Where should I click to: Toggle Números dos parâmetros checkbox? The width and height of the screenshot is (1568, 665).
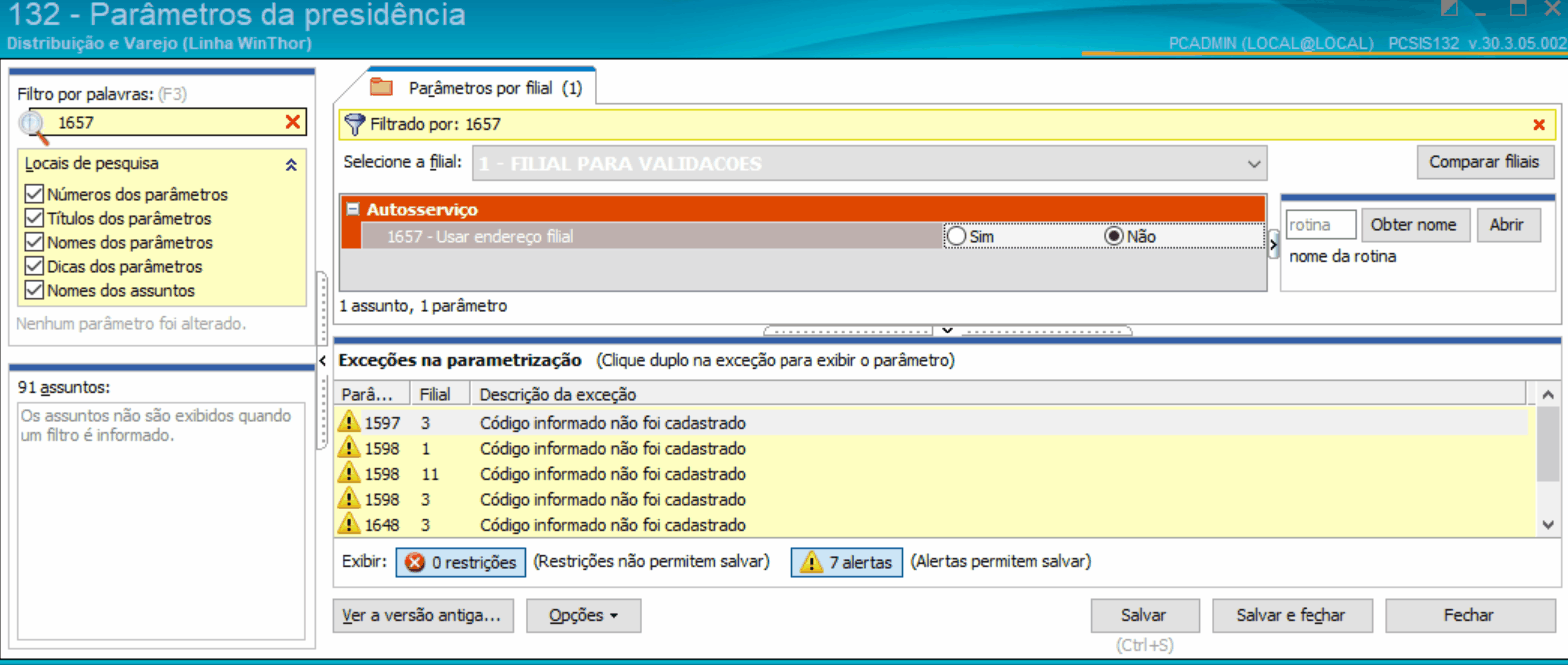(x=34, y=194)
